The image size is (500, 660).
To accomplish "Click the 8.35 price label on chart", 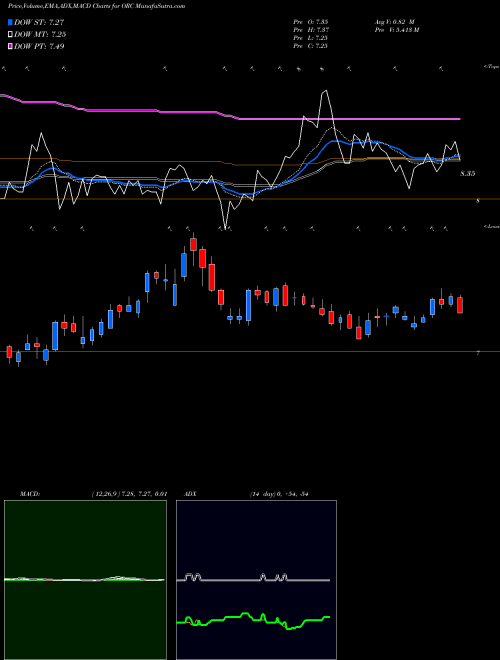I will click(468, 173).
